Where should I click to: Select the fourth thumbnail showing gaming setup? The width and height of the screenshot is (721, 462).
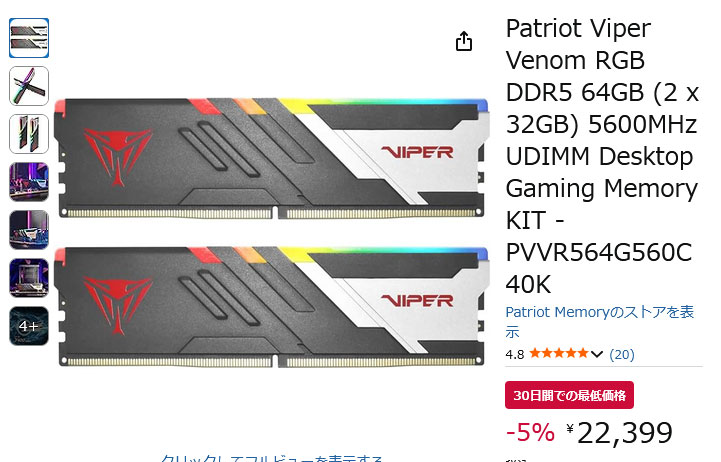coord(29,182)
